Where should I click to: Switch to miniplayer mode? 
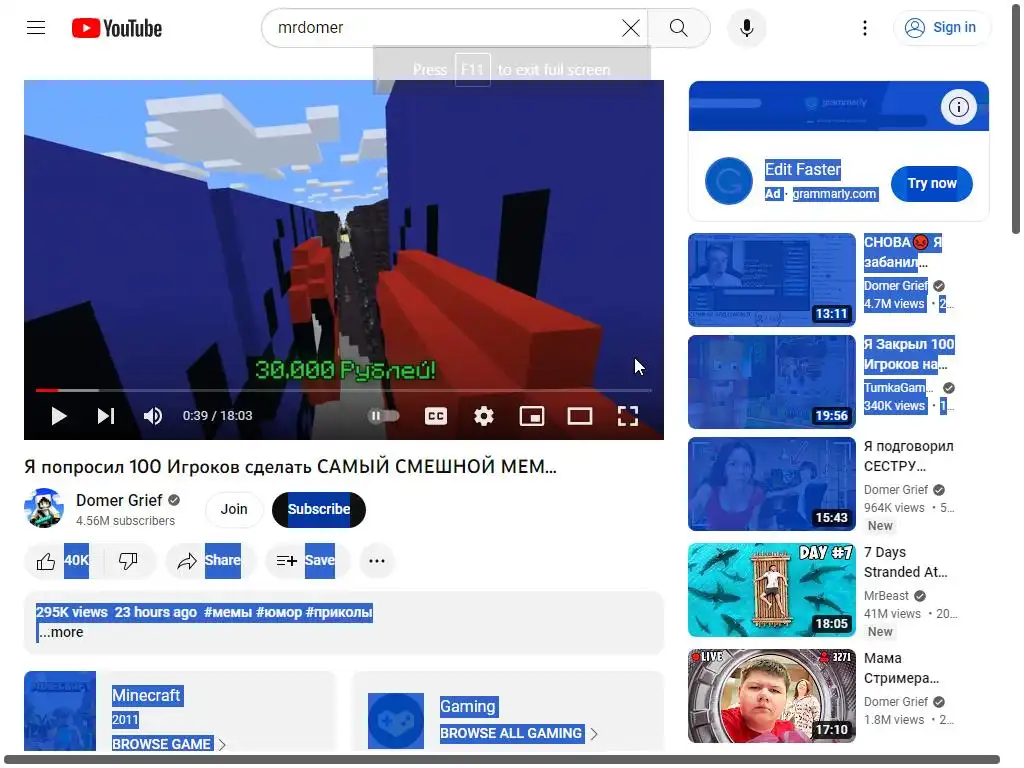coord(532,416)
